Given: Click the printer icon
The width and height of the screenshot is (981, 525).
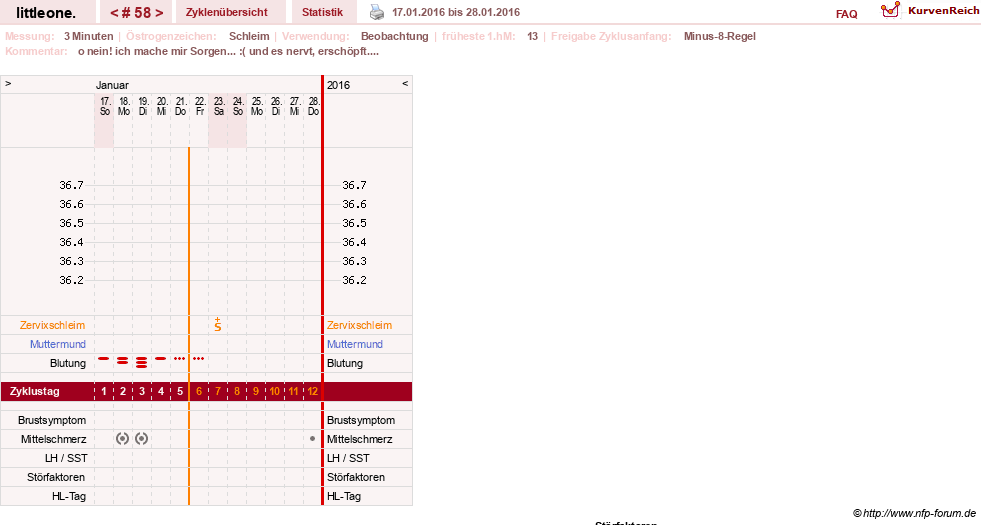Looking at the screenshot, I should coord(377,12).
